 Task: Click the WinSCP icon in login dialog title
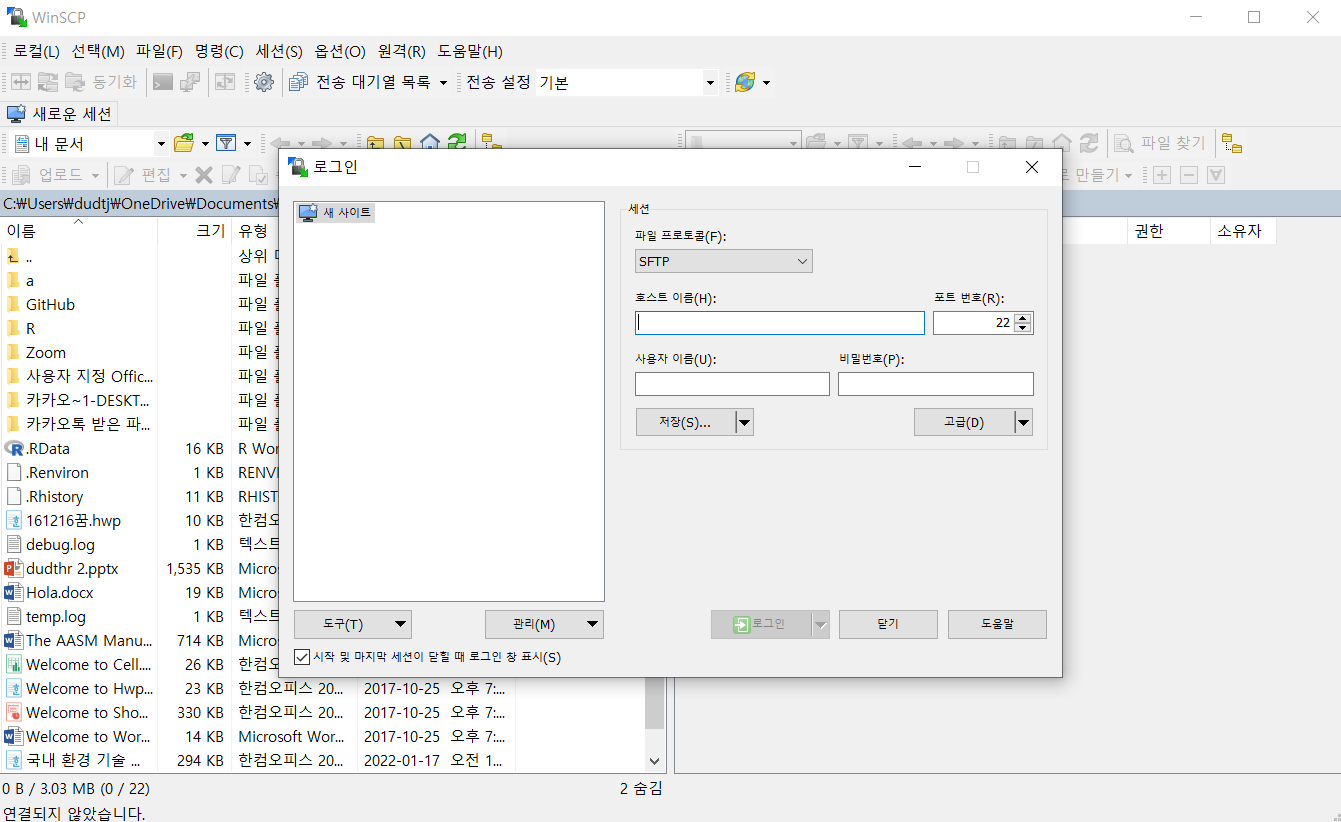coord(297,167)
